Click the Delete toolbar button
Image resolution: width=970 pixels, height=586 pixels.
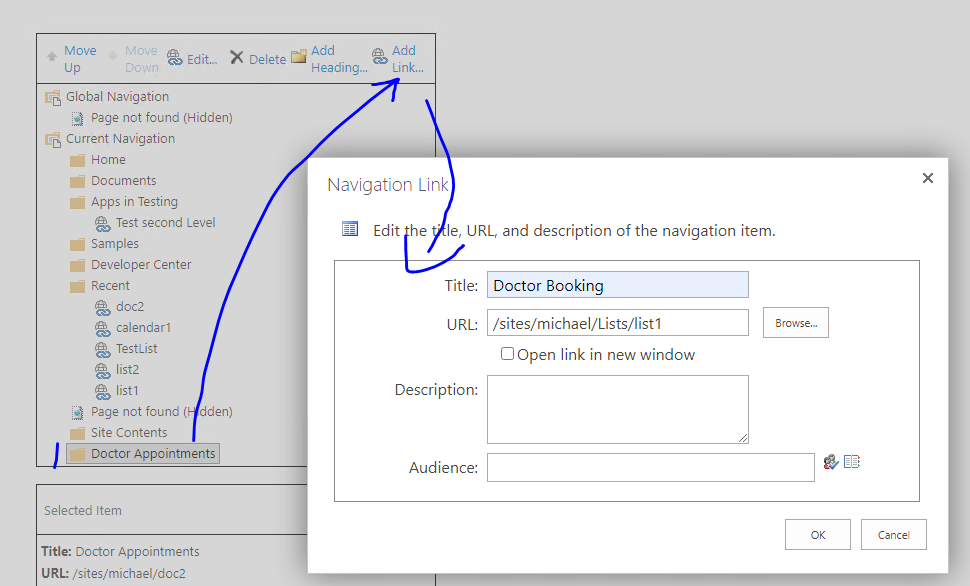[x=258, y=59]
